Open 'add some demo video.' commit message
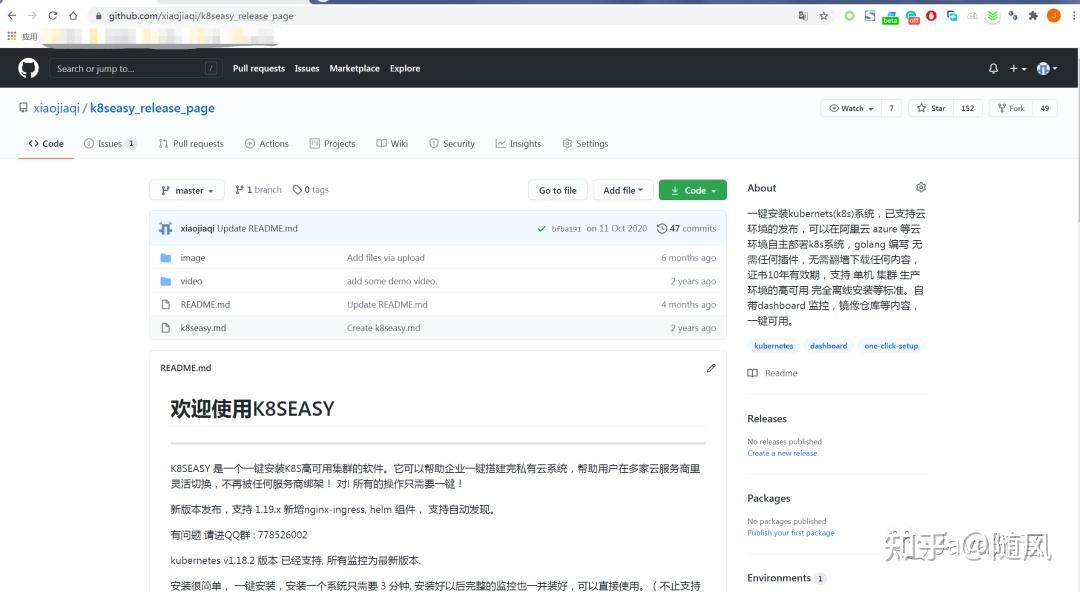Screen dimensions: 1080x592 (392, 281)
